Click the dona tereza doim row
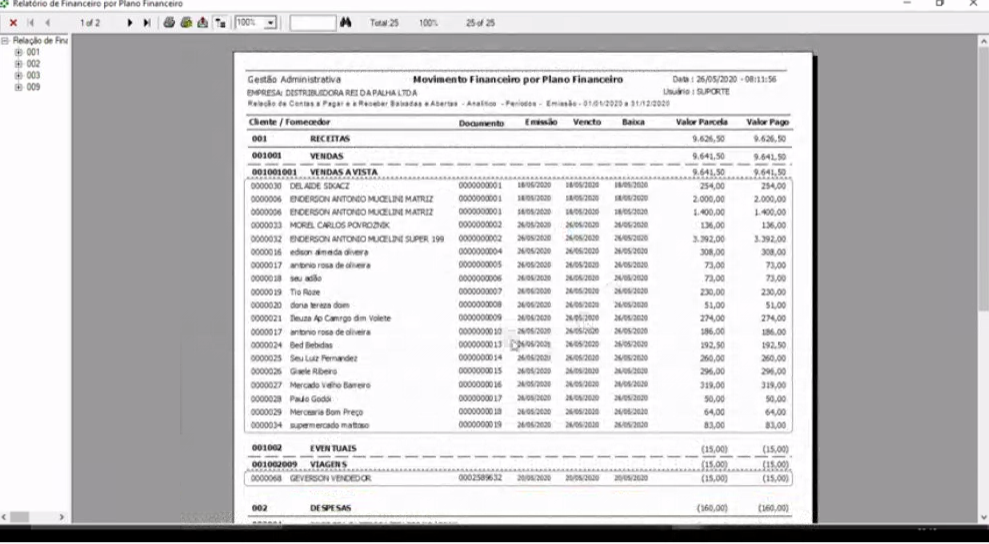989x544 pixels. pos(518,305)
